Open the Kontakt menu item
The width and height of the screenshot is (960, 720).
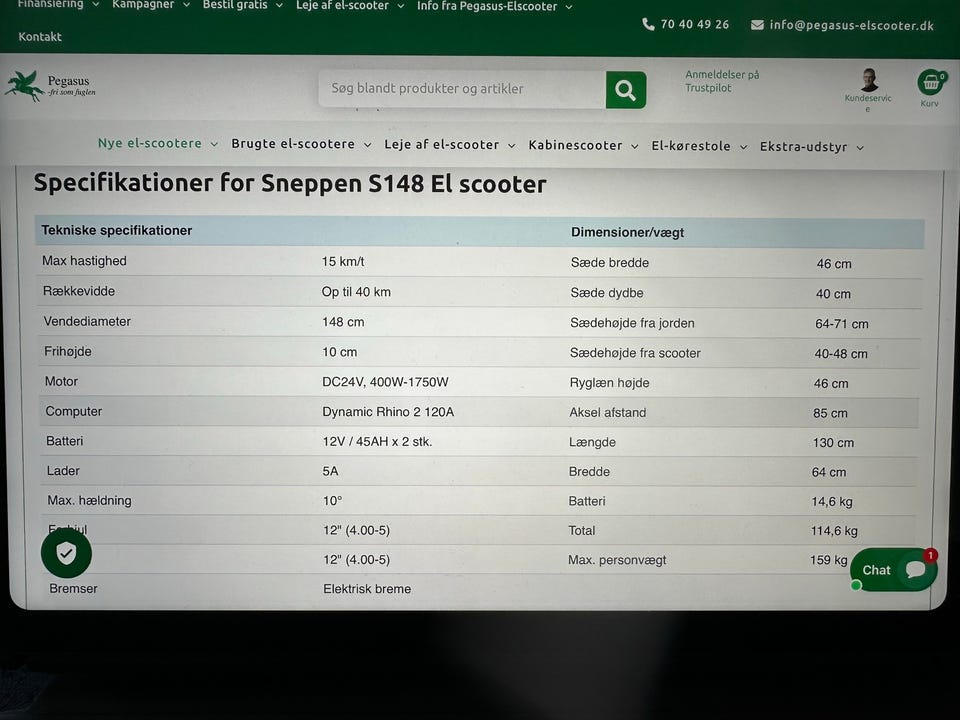click(40, 37)
